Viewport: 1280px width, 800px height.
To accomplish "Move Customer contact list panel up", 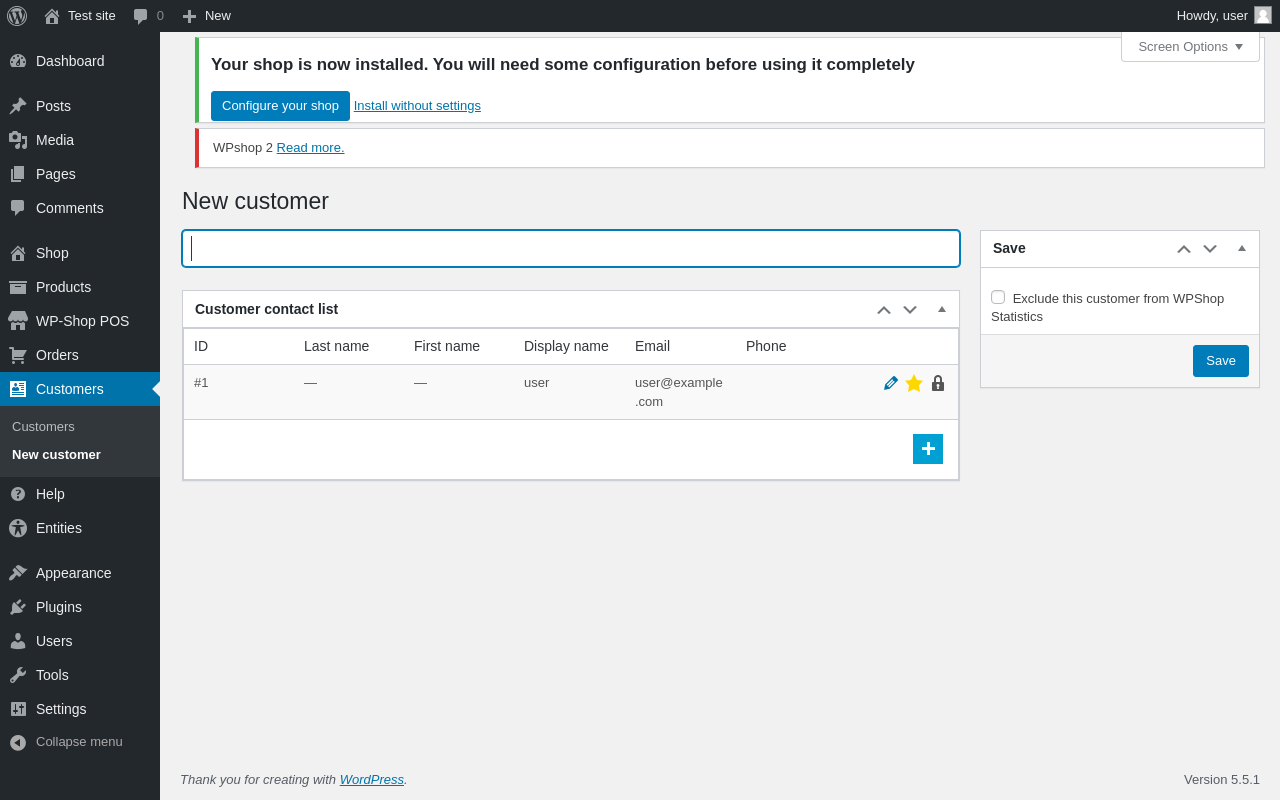I will point(884,310).
